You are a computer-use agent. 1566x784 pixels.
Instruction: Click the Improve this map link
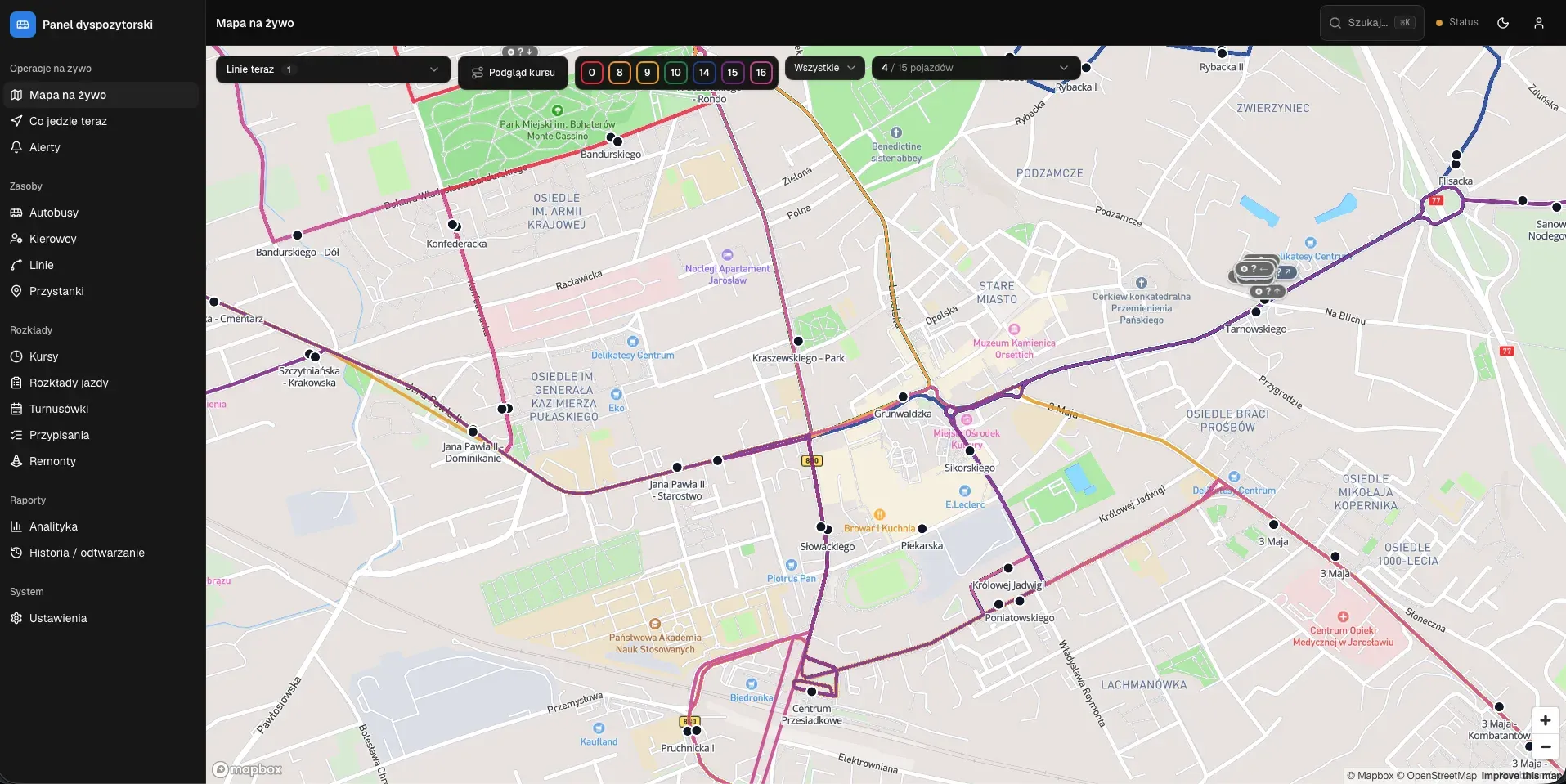(1522, 776)
